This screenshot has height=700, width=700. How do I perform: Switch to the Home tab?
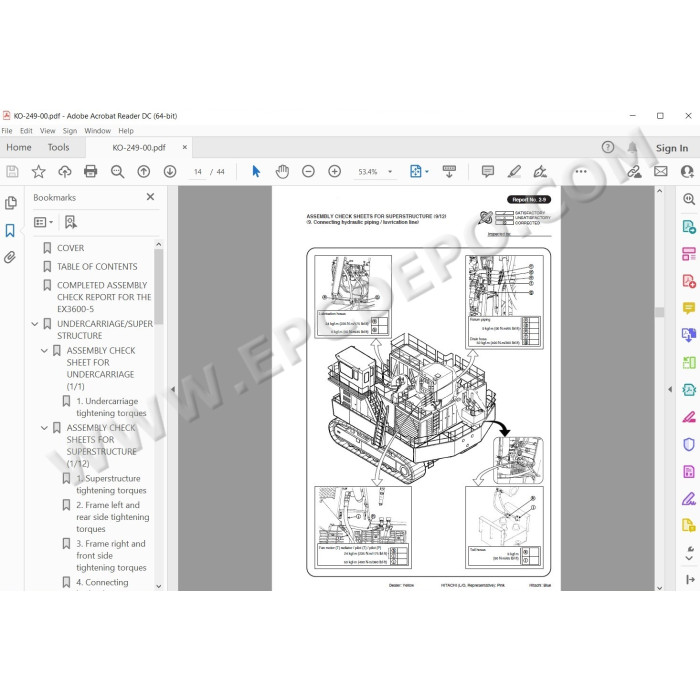19,147
